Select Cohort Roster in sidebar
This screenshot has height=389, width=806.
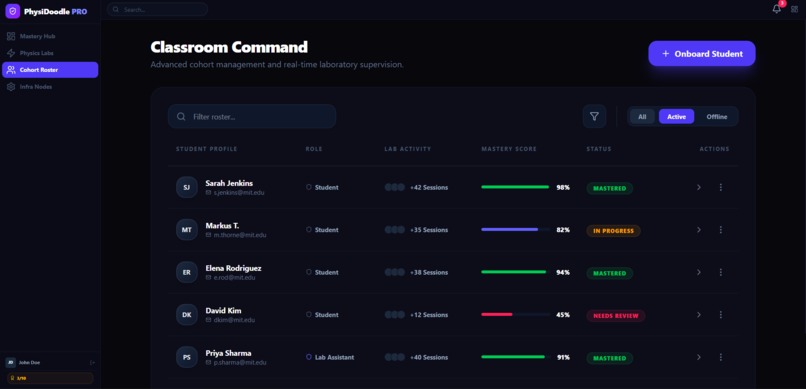(50, 70)
